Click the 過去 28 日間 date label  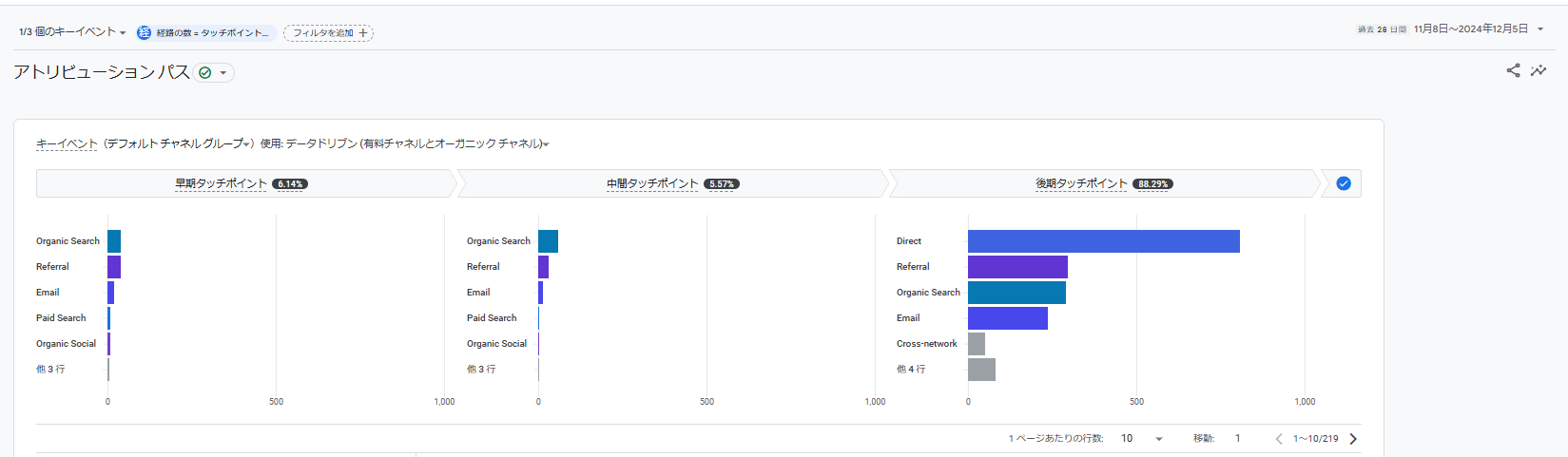tap(1382, 29)
